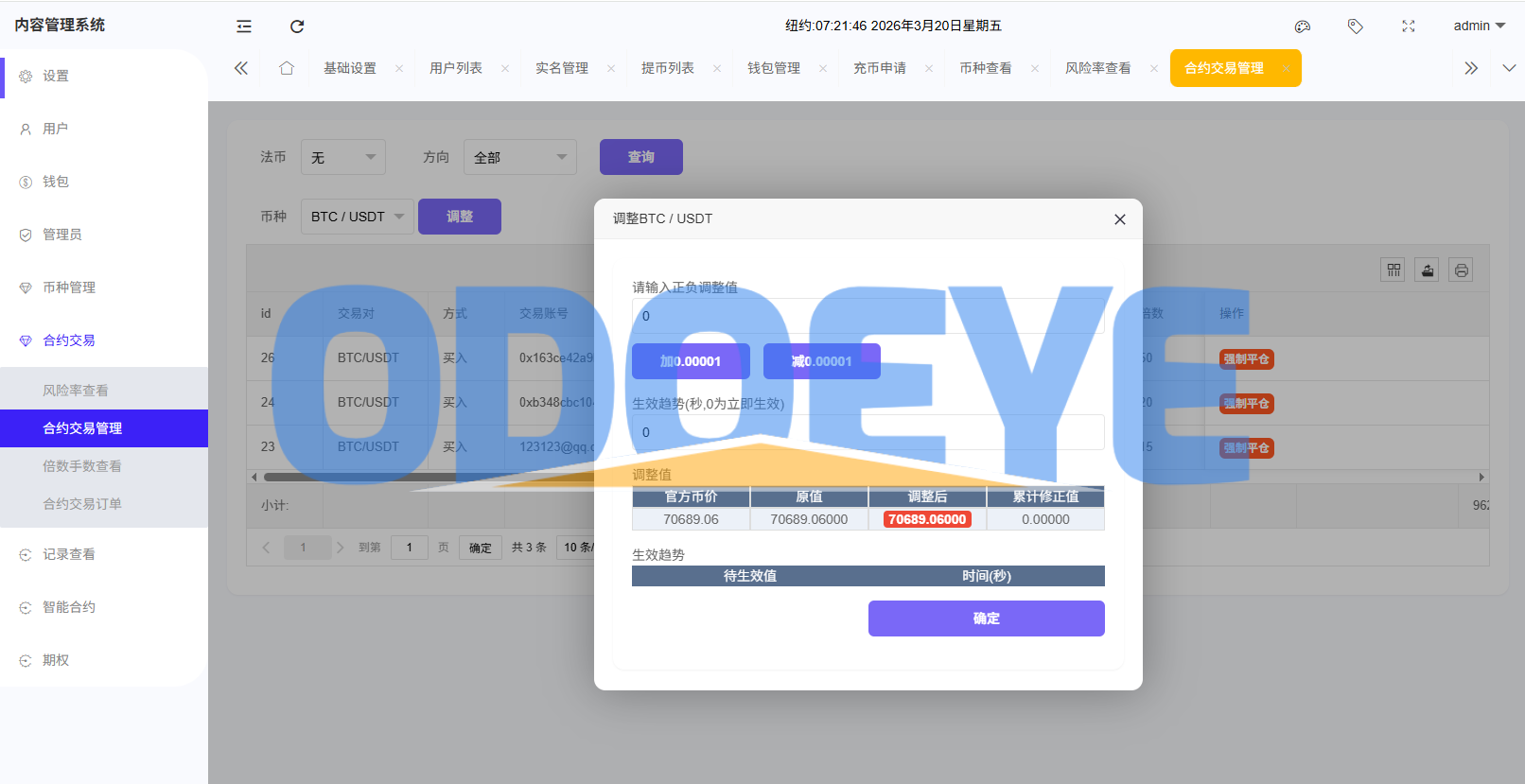The width and height of the screenshot is (1525, 784).
Task: Open the theme palette icon
Action: pos(1303,26)
